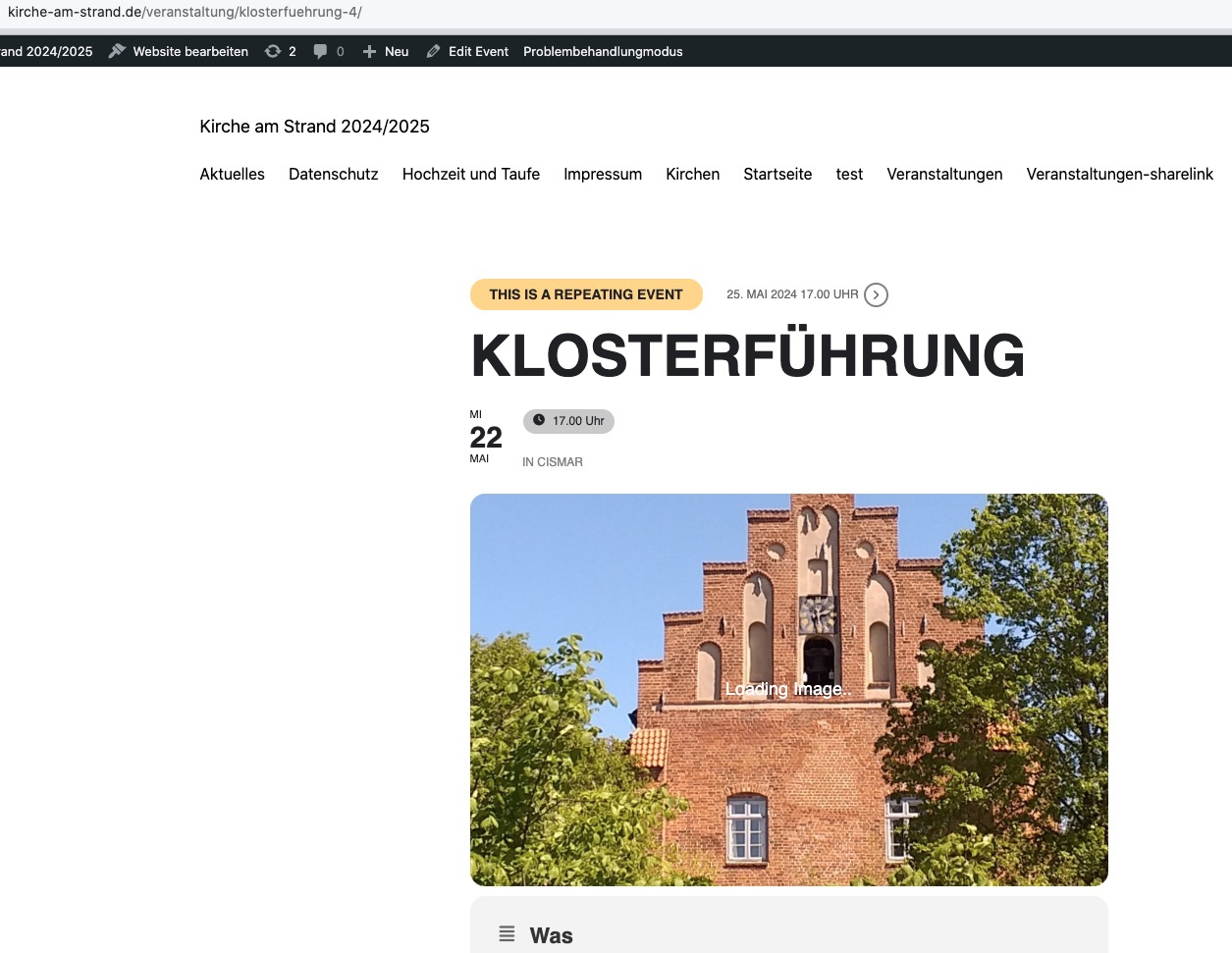Click the updates refresh icon
Viewport: 1232px width, 953px height.
[273, 51]
